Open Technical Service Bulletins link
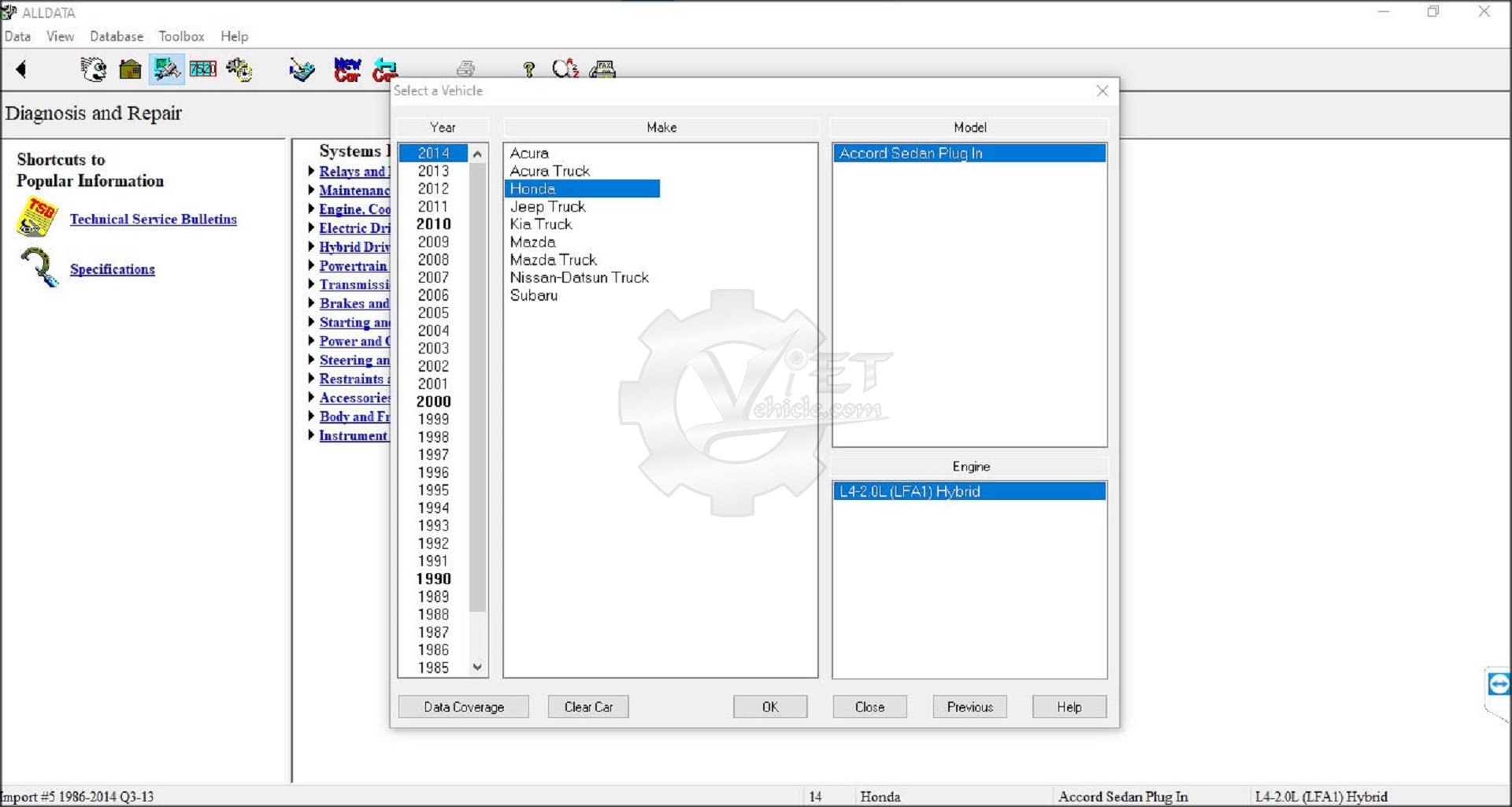 pyautogui.click(x=153, y=219)
